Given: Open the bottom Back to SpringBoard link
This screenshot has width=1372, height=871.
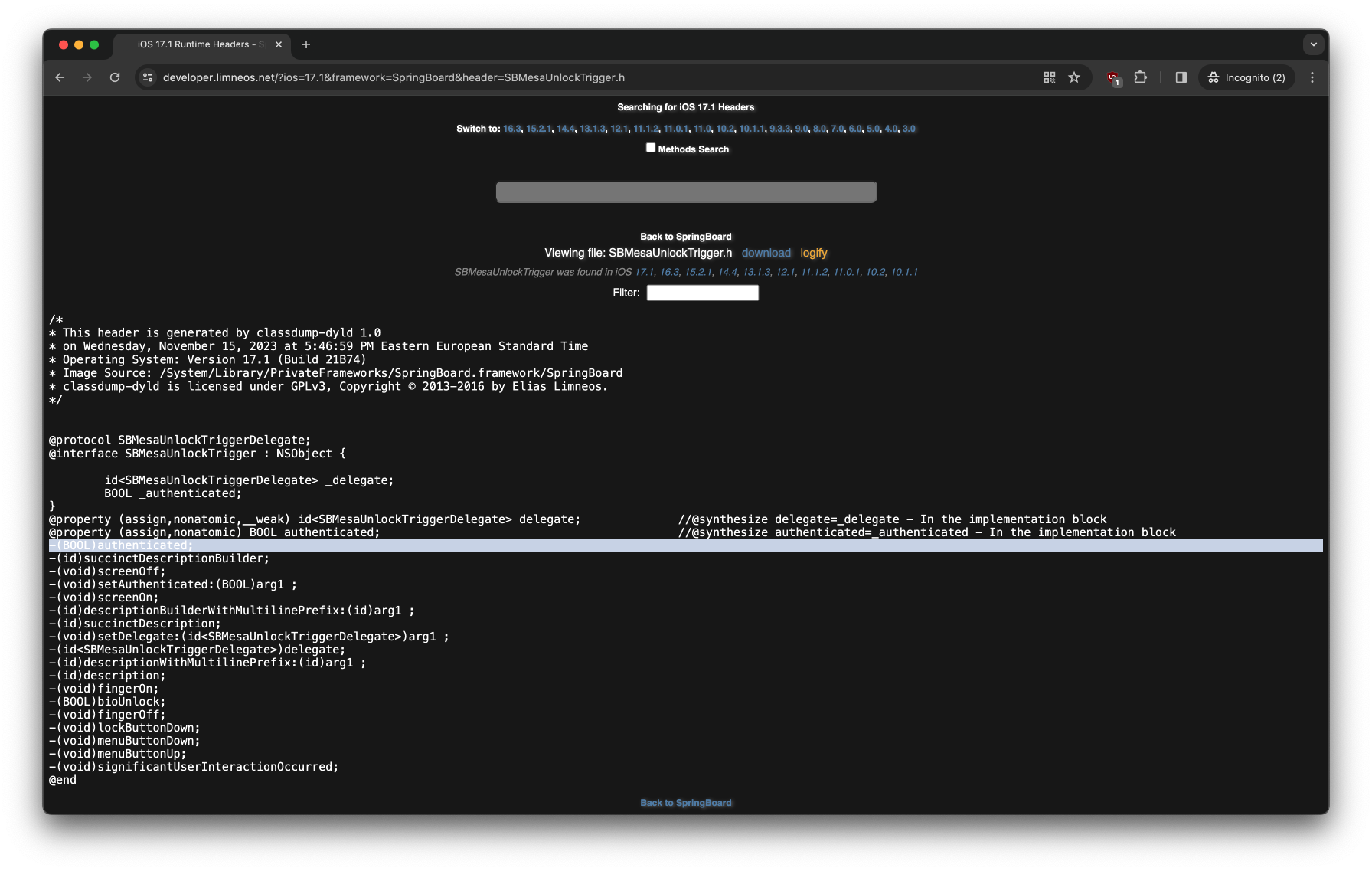Looking at the screenshot, I should 686,803.
